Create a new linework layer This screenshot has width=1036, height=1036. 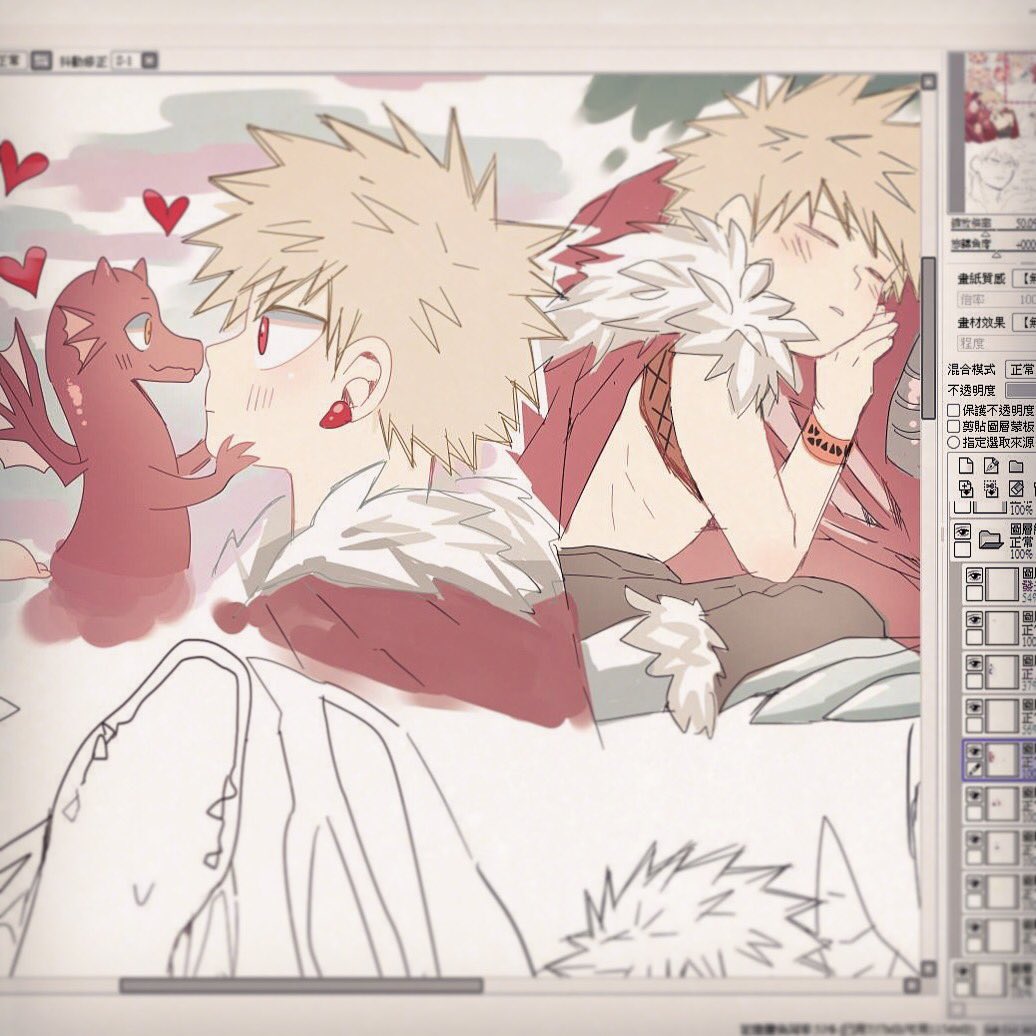991,465
